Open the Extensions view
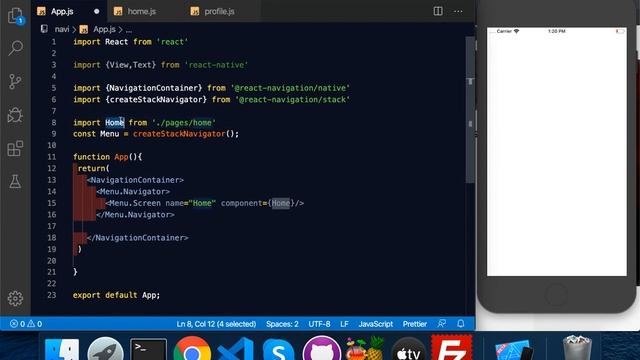The height and width of the screenshot is (360, 640). click(x=15, y=149)
